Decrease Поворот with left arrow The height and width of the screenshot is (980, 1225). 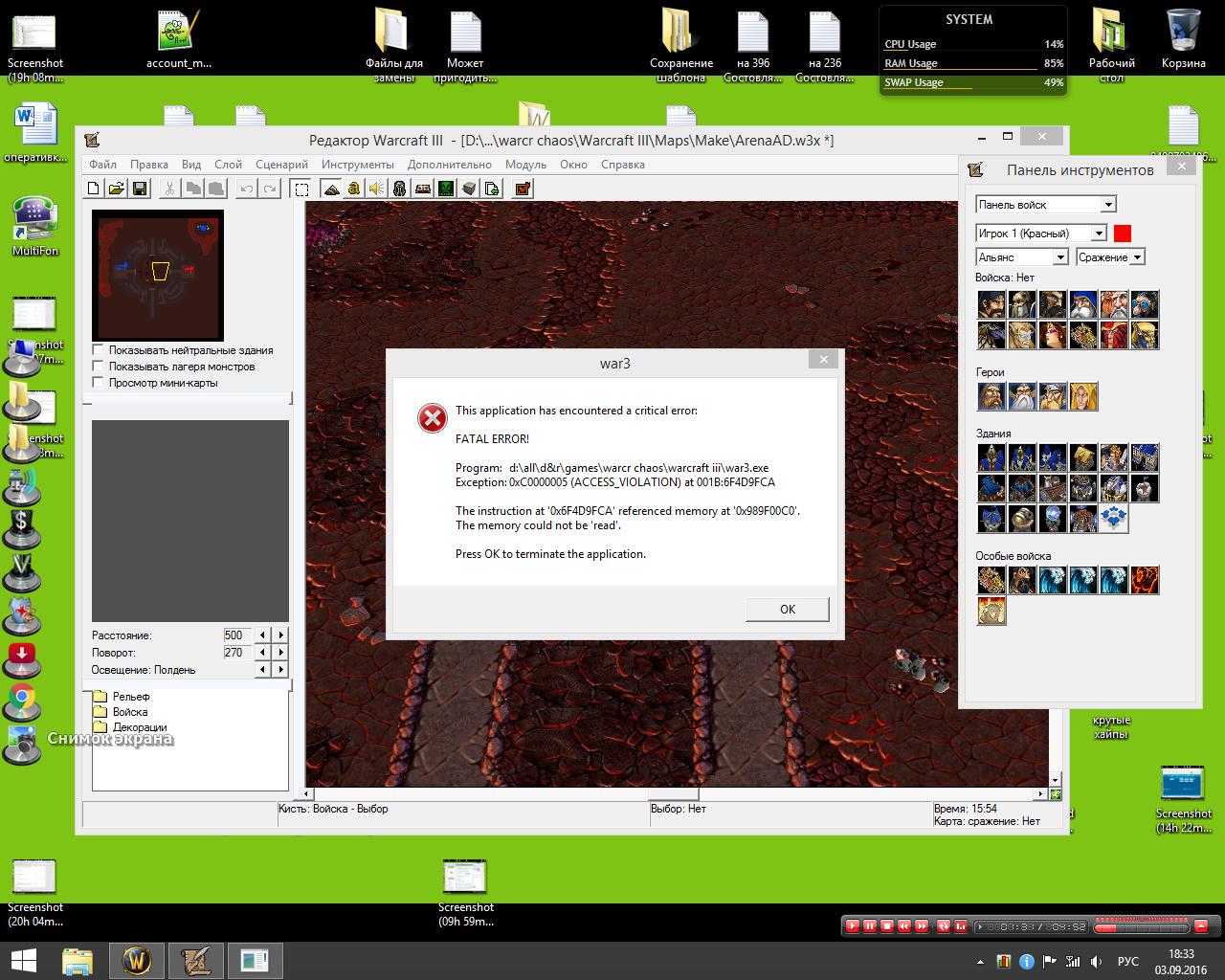tap(263, 652)
